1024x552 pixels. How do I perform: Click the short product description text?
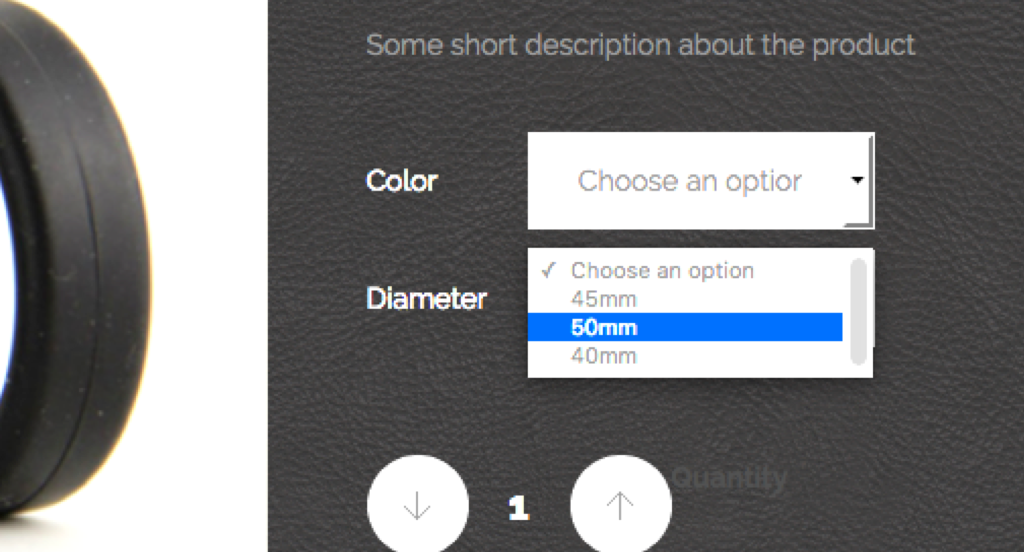pyautogui.click(x=640, y=45)
